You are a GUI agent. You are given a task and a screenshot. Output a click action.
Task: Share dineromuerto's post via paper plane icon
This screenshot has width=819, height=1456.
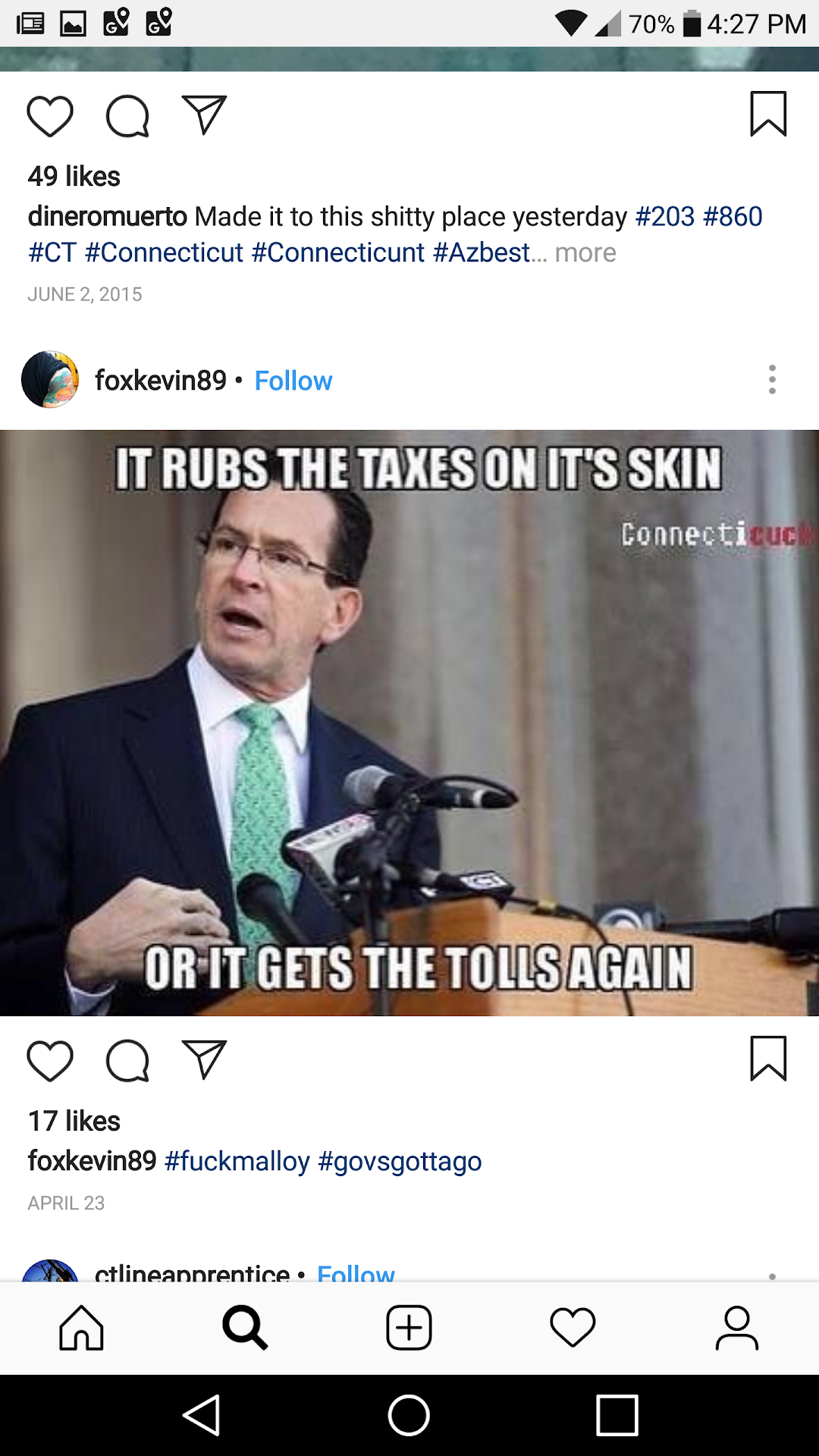pyautogui.click(x=205, y=115)
